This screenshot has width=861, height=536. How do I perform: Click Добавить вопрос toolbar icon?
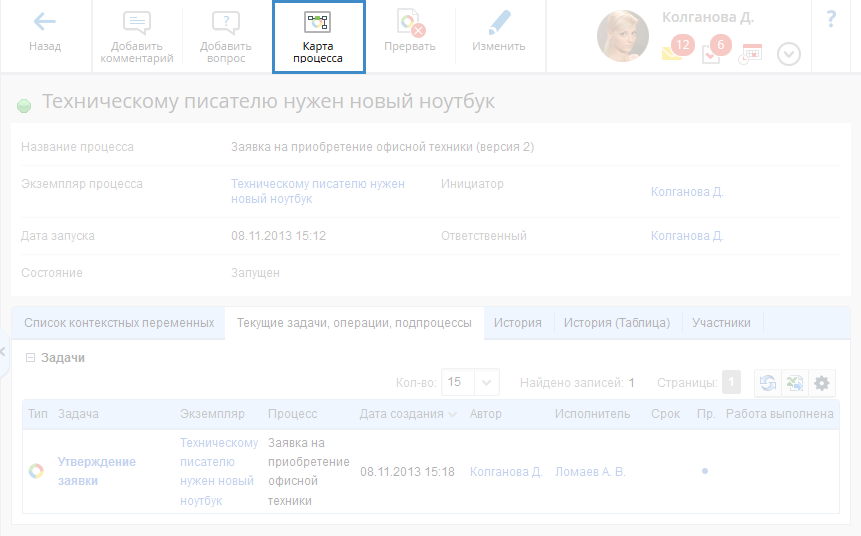click(226, 36)
